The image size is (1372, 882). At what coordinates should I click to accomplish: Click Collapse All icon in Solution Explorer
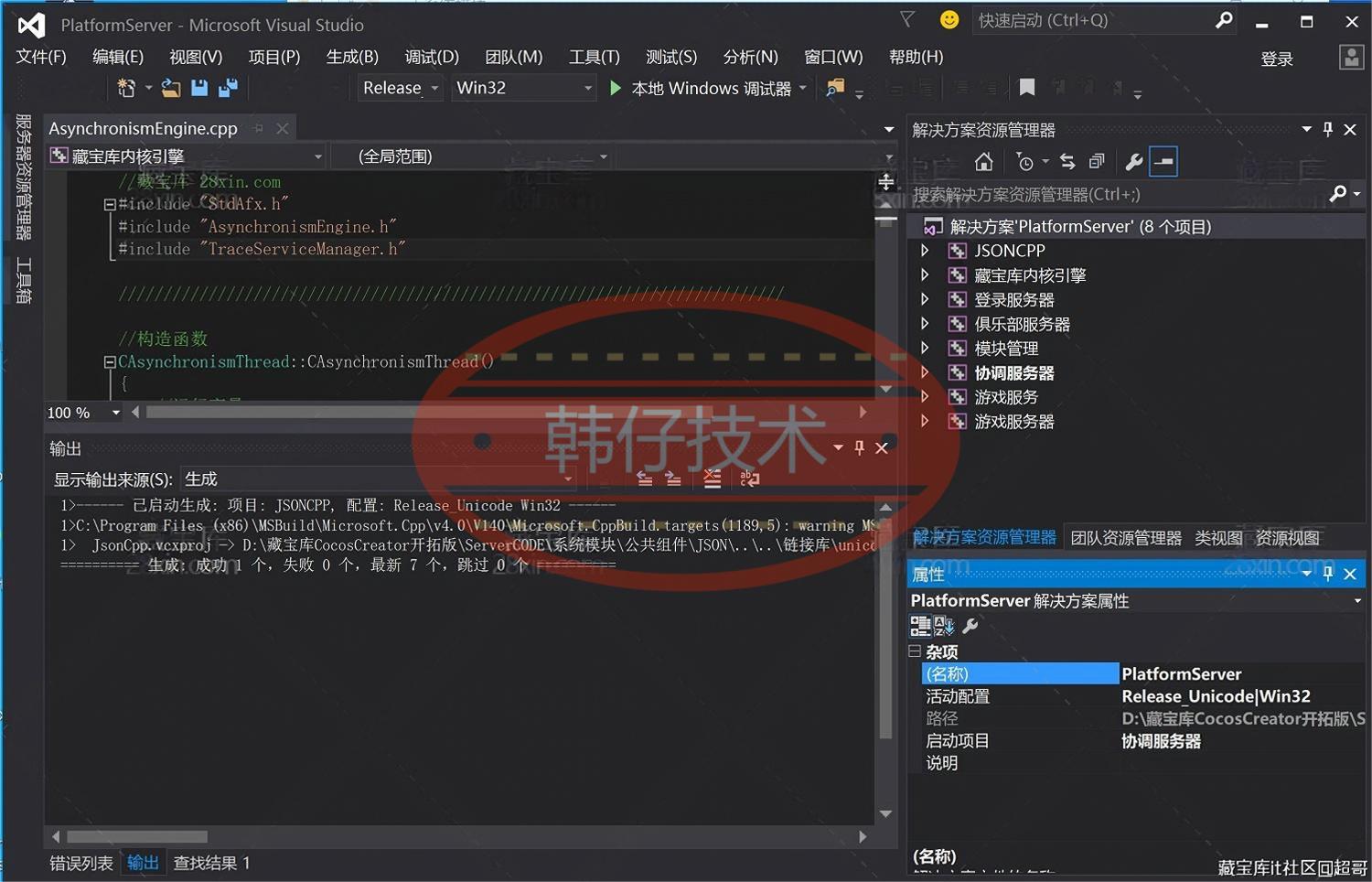point(1097,162)
